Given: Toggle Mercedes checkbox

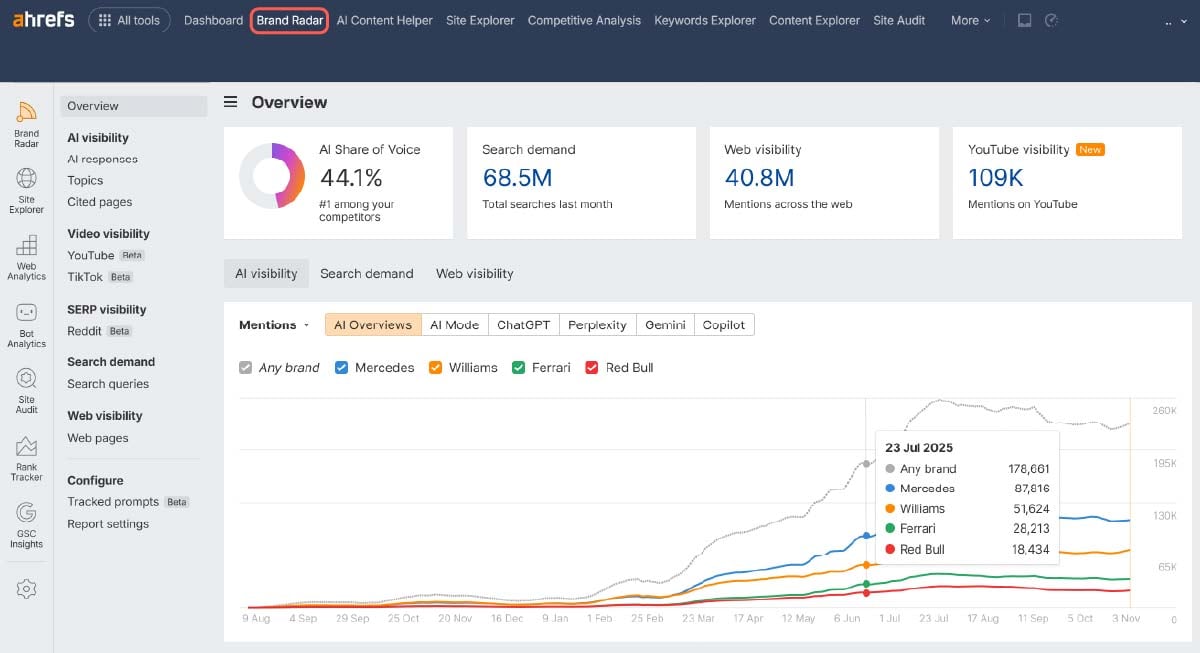Looking at the screenshot, I should [342, 368].
